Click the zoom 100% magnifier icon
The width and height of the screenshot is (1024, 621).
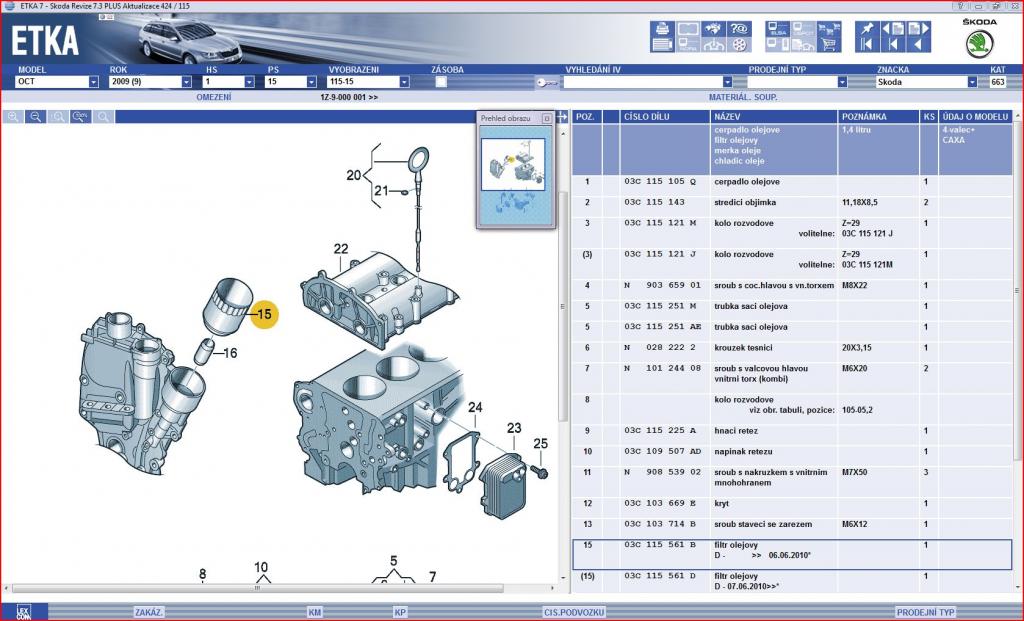click(80, 117)
